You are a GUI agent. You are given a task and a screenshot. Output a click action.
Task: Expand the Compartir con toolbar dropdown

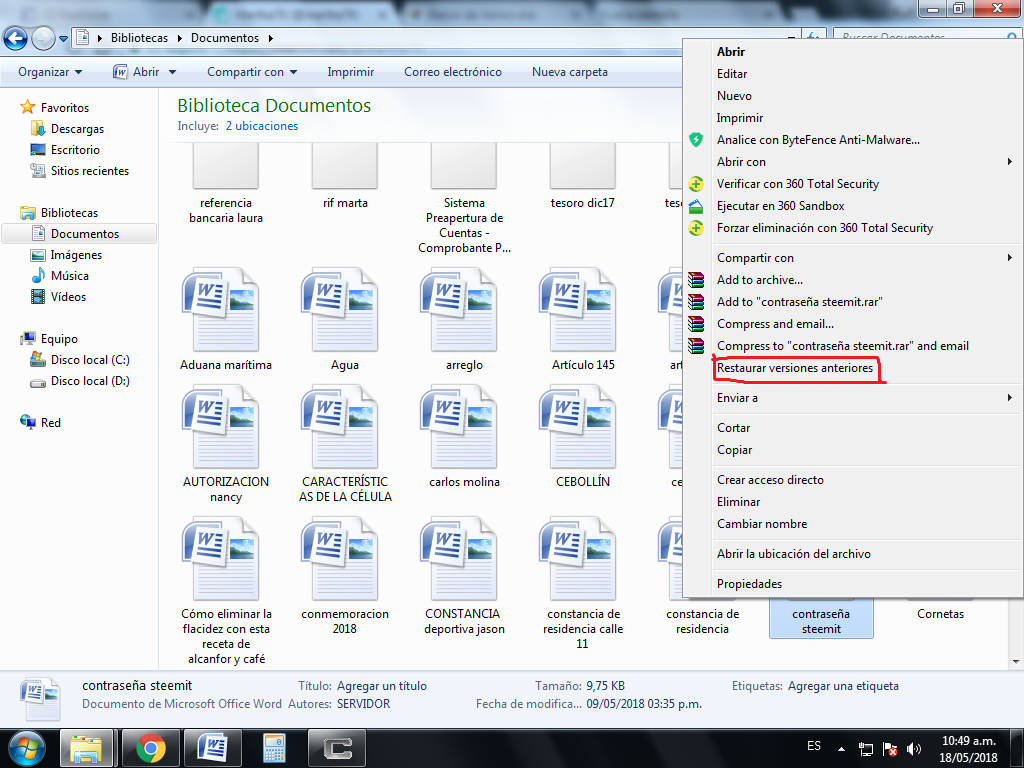point(252,72)
